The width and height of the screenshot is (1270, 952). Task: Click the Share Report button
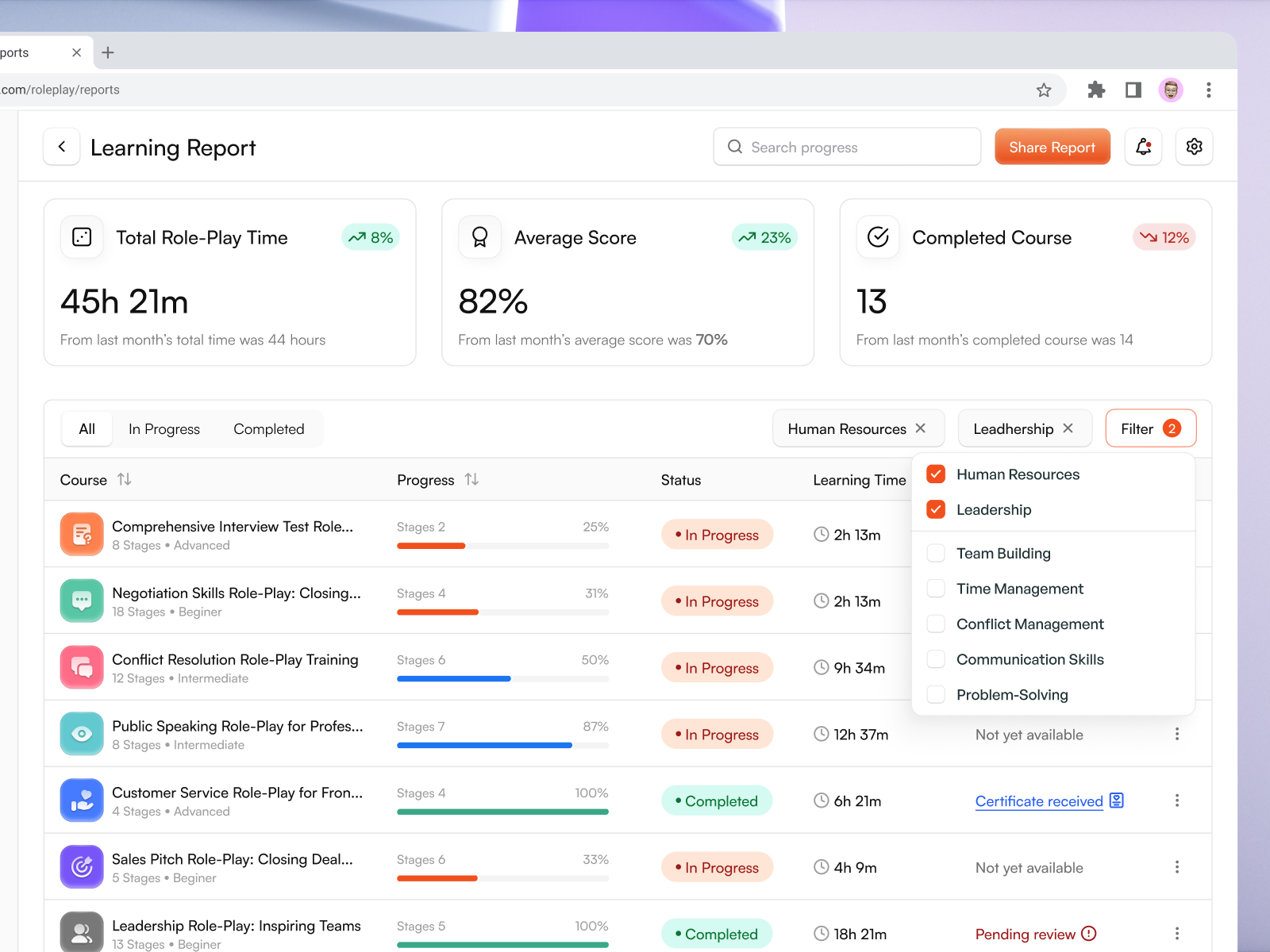tap(1052, 147)
